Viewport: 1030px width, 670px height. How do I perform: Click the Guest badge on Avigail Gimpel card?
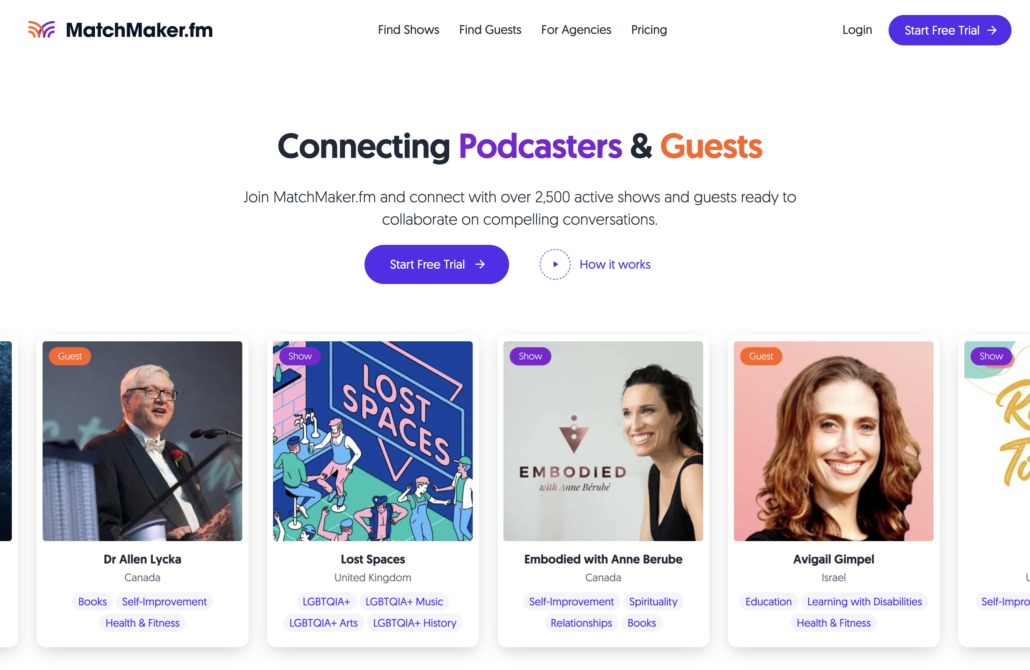pyautogui.click(x=761, y=356)
